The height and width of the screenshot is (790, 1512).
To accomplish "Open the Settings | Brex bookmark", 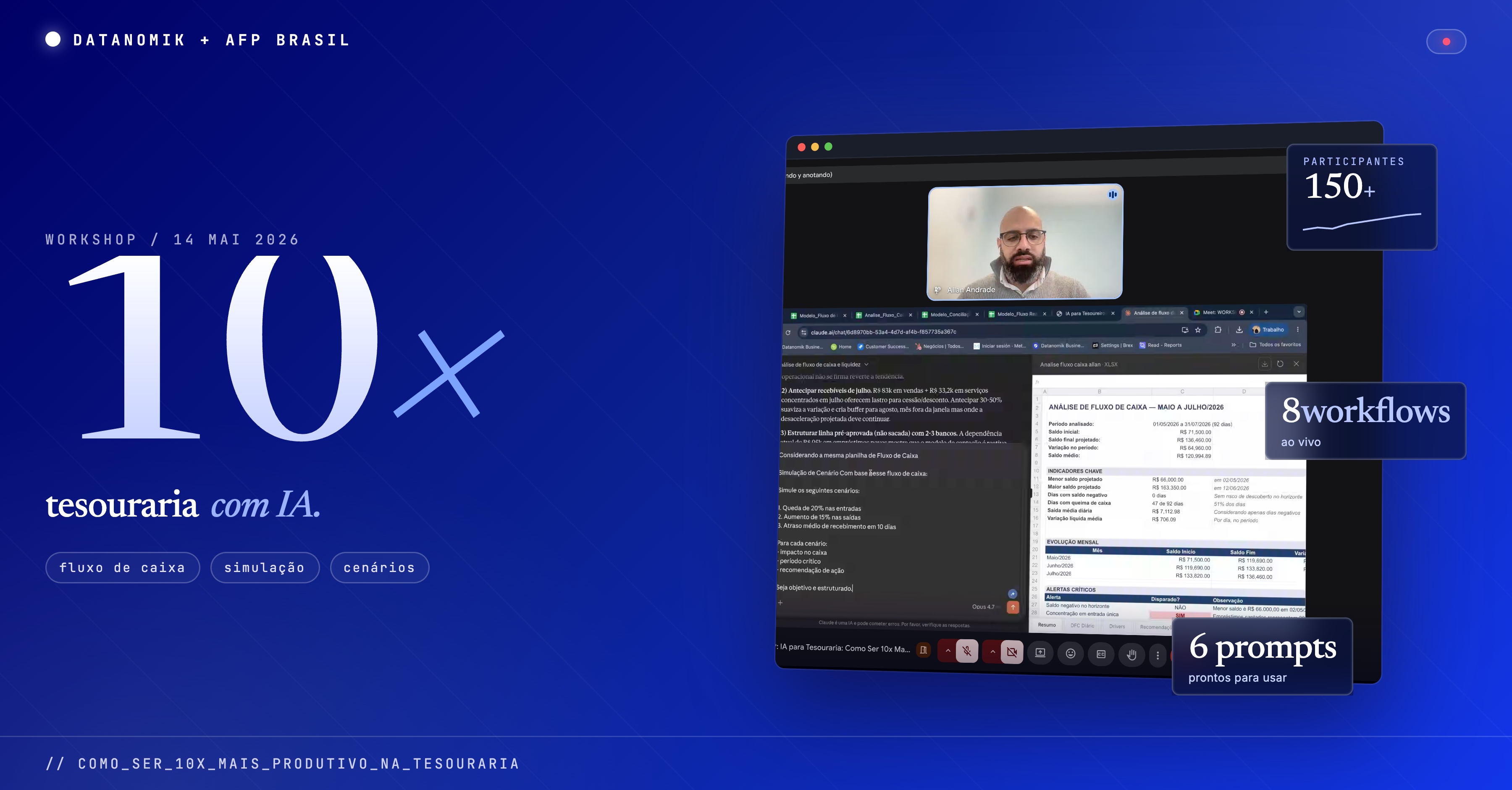I will pyautogui.click(x=1113, y=345).
